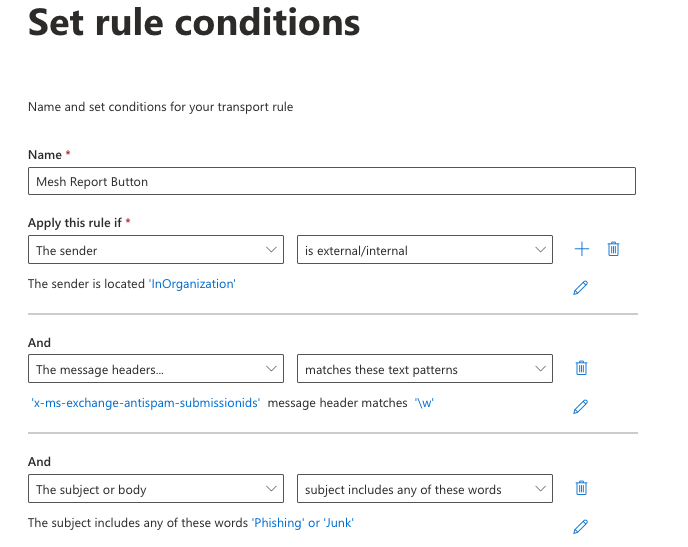The height and width of the screenshot is (547, 688).
Task: Delete the sender condition via trash icon
Action: [613, 249]
